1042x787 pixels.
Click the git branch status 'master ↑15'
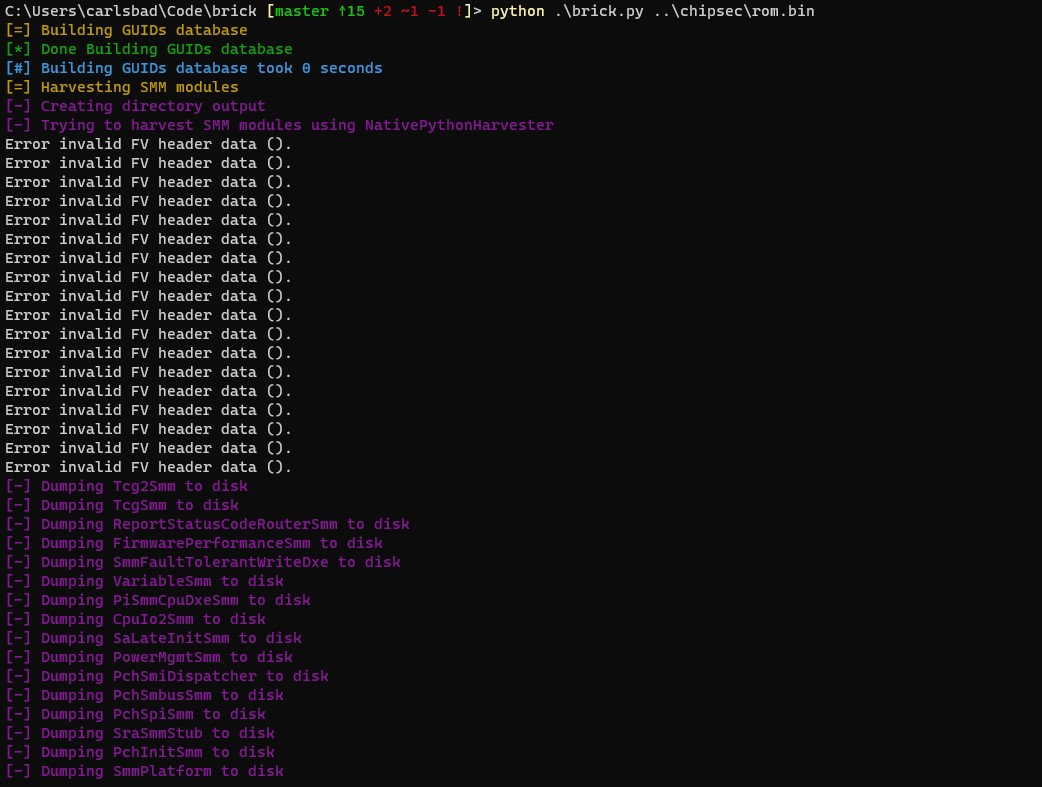(320, 11)
